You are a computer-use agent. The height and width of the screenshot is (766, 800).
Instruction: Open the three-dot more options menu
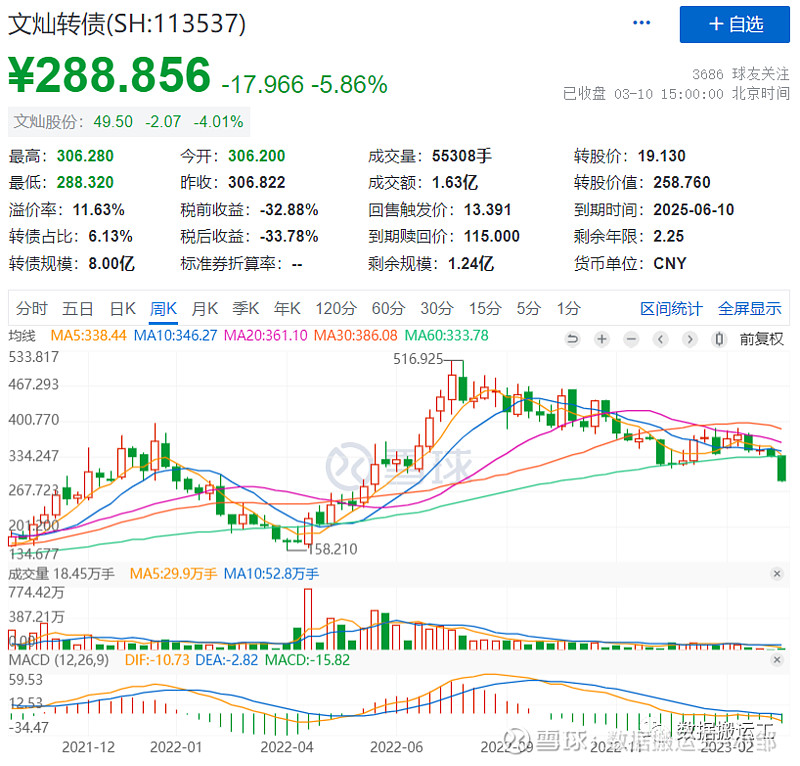(641, 23)
